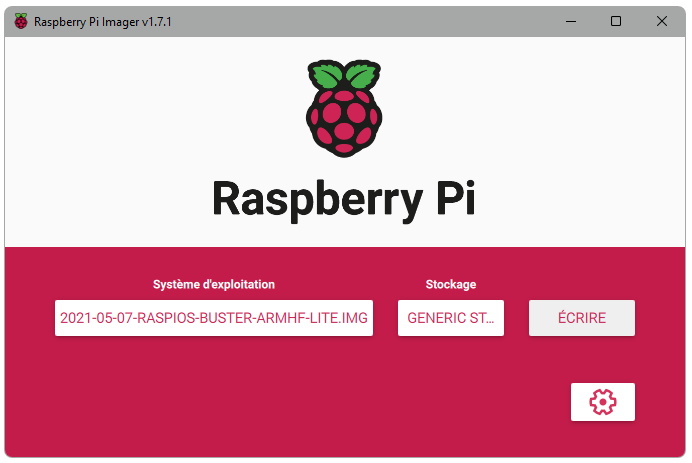
Task: Close the Raspberry Pi Imager window
Action: tap(662, 21)
